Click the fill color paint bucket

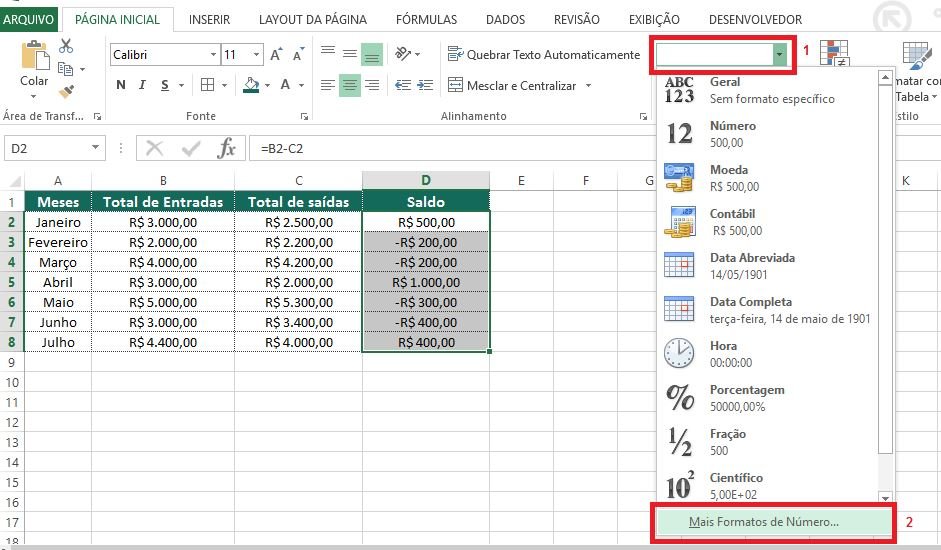tap(251, 85)
